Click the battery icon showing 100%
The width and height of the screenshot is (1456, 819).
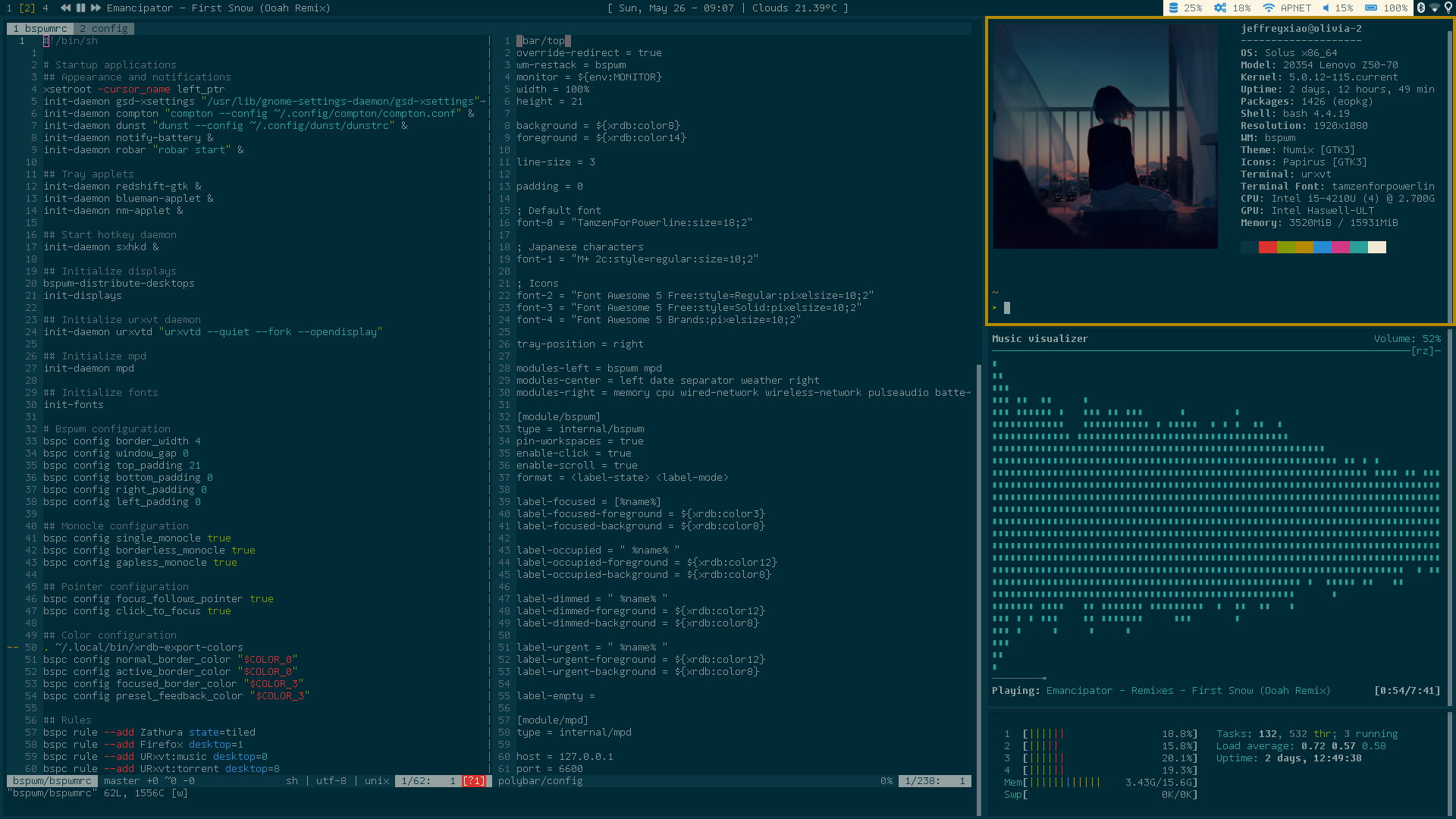pos(1371,8)
